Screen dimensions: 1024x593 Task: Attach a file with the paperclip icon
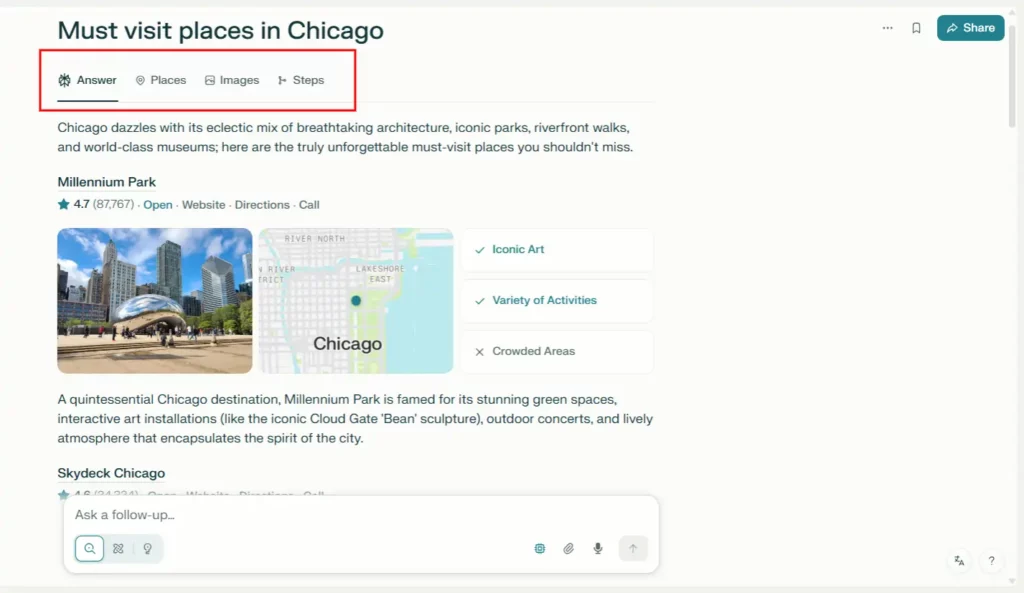click(568, 549)
